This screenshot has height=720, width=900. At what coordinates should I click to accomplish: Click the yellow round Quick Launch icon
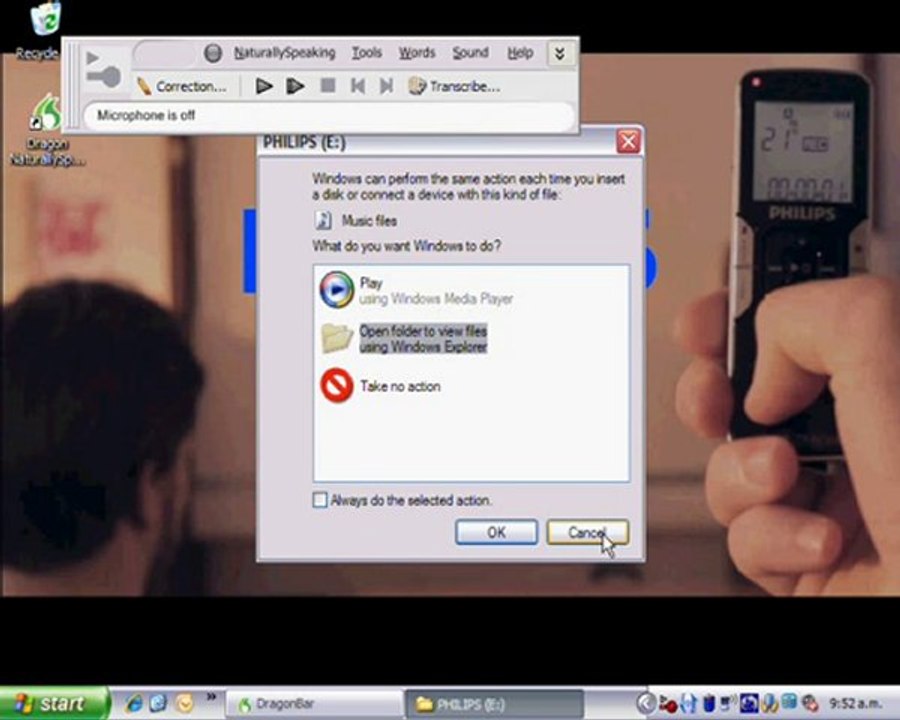pos(185,703)
